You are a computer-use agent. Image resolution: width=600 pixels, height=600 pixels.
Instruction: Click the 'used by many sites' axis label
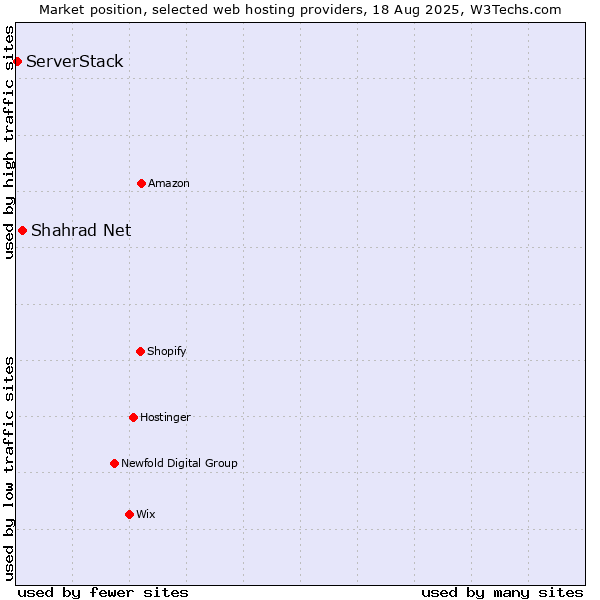pyautogui.click(x=502, y=593)
